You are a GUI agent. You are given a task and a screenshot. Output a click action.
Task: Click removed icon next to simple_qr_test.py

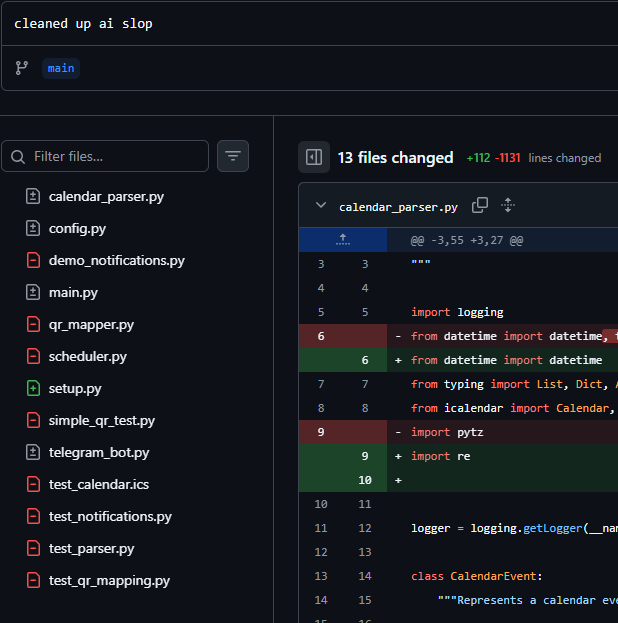pyautogui.click(x=33, y=420)
